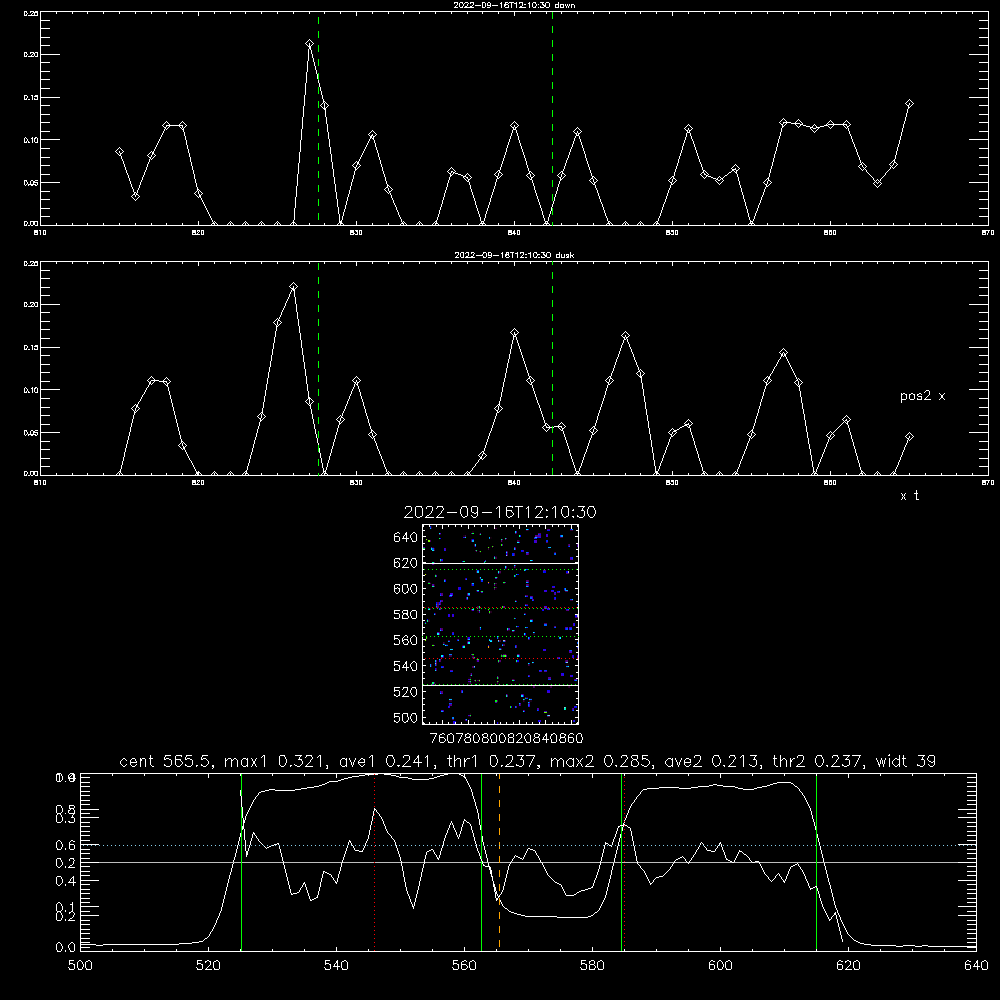Click the dusk plot title "2022-09-16T12:10:30 dusk"

click(x=514, y=255)
